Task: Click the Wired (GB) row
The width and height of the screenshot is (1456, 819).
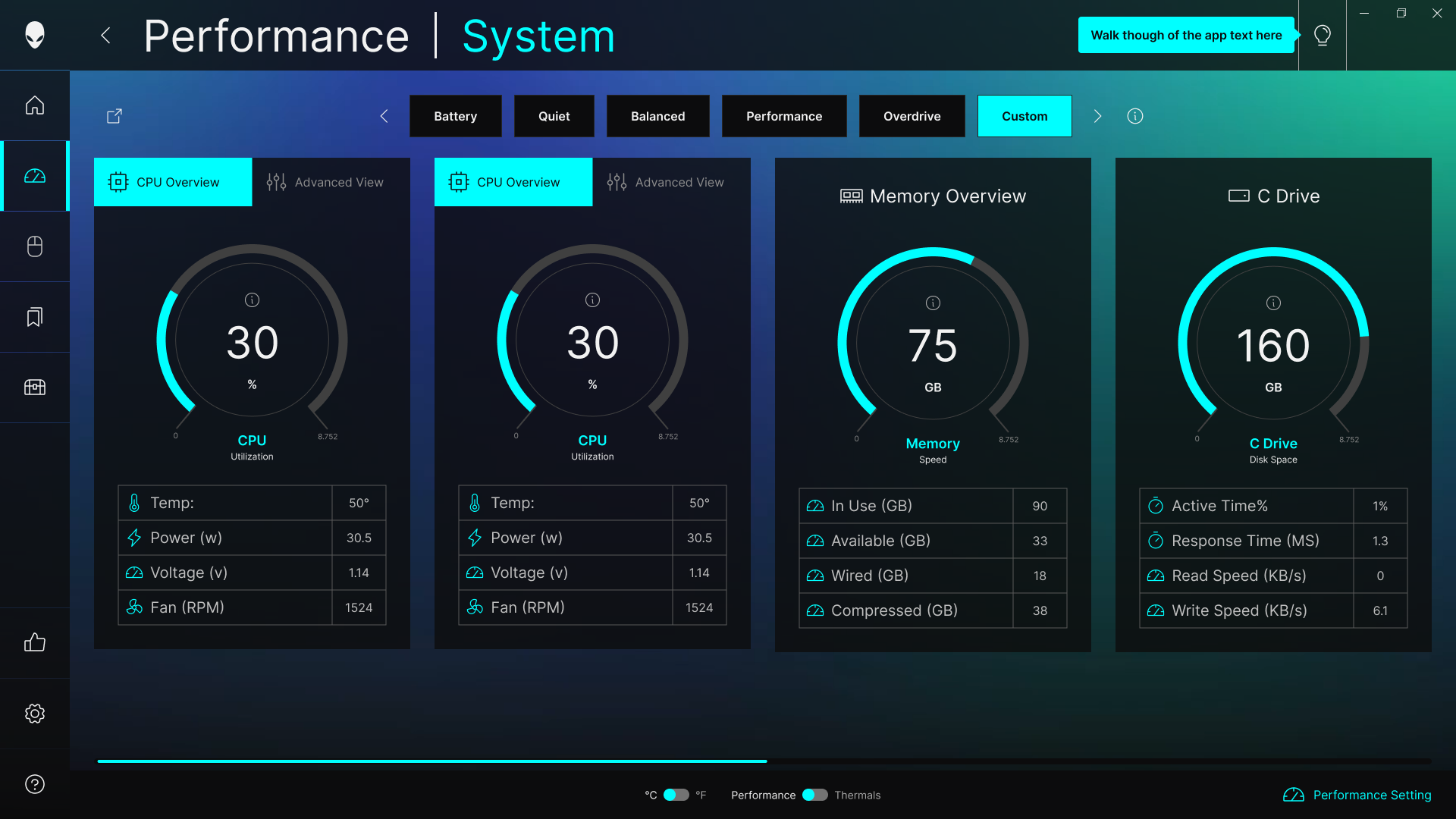Action: tap(933, 576)
